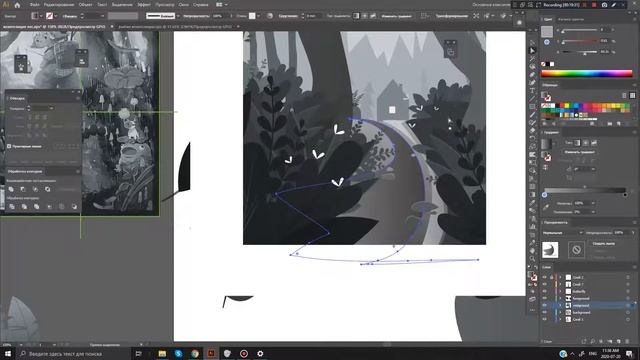Open blend mode dropdown in Transparency panel

[562, 233]
